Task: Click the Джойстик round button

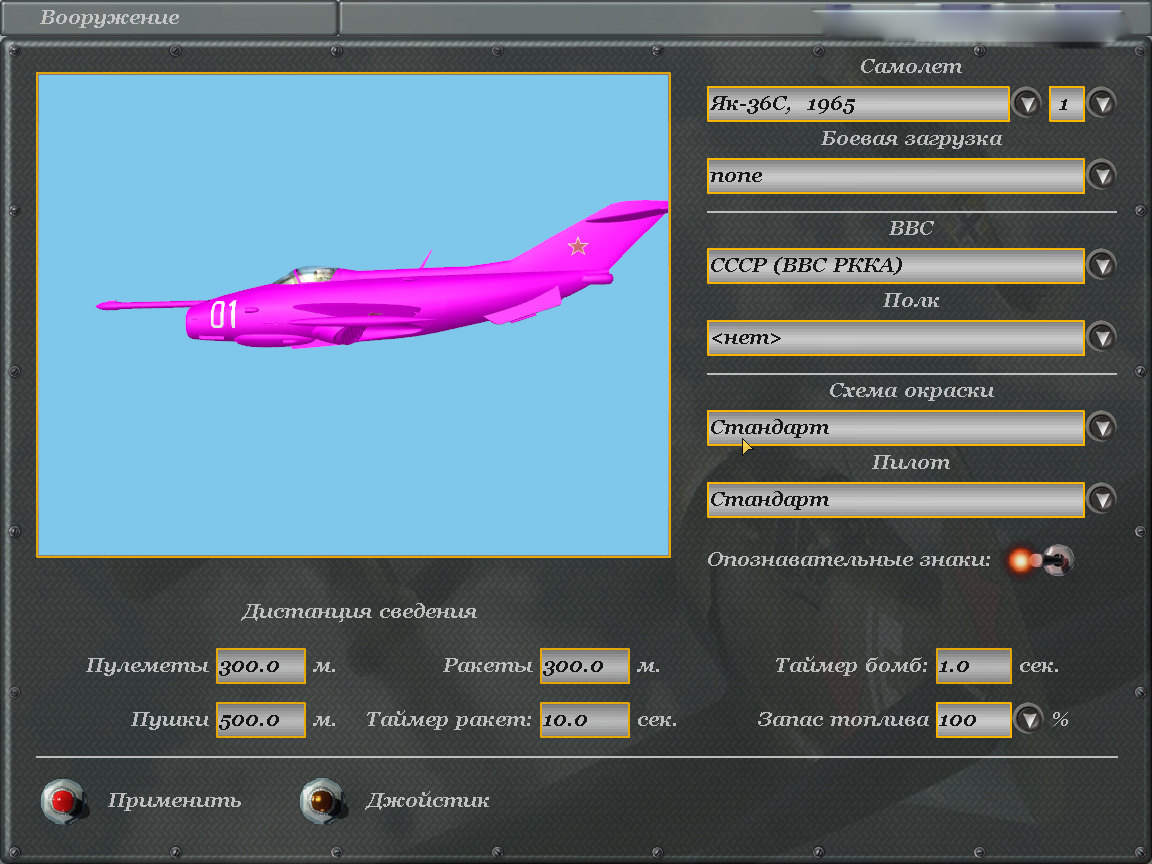Action: pyautogui.click(x=322, y=801)
